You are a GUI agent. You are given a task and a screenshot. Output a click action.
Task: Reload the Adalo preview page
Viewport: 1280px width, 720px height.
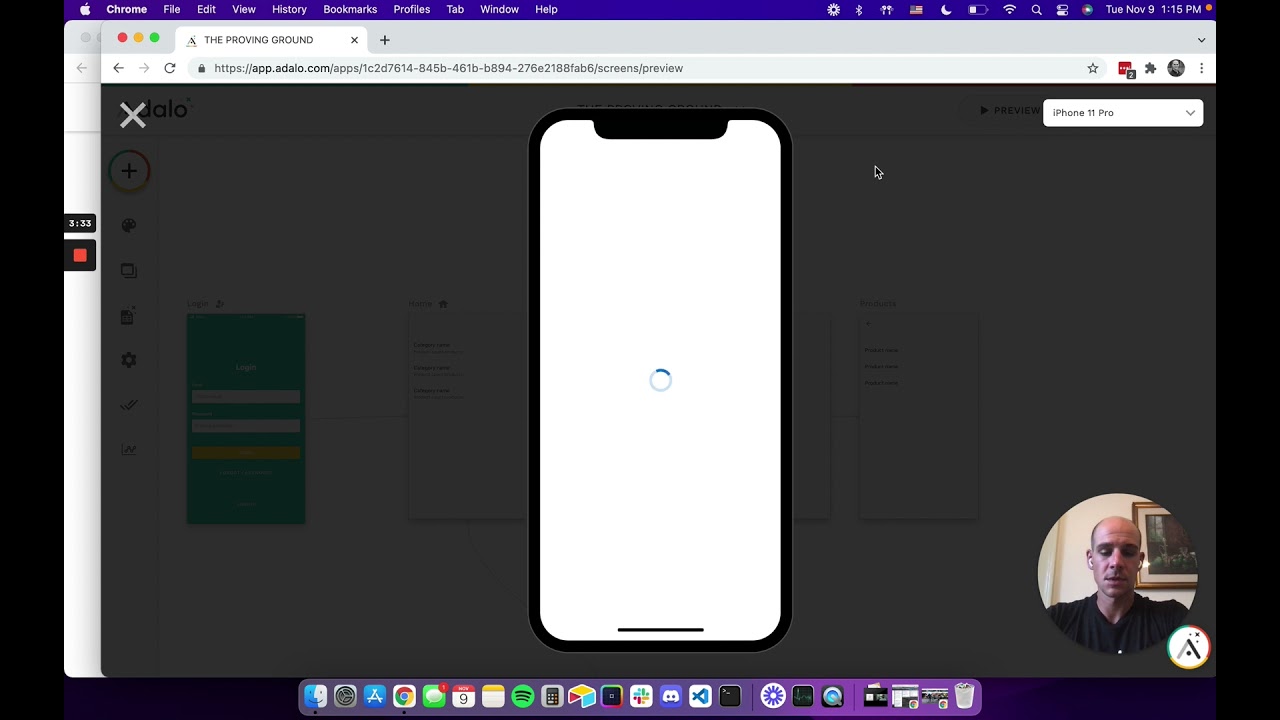click(x=170, y=68)
